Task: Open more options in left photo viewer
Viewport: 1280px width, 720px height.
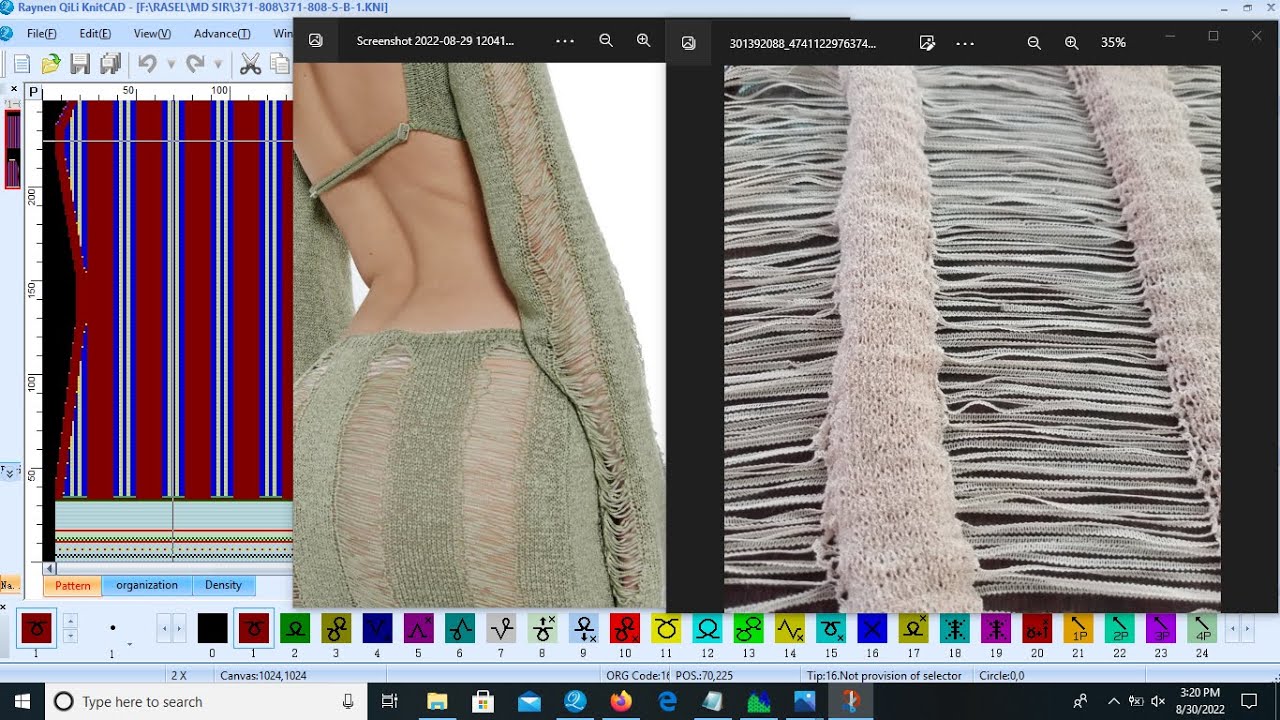Action: tap(565, 41)
